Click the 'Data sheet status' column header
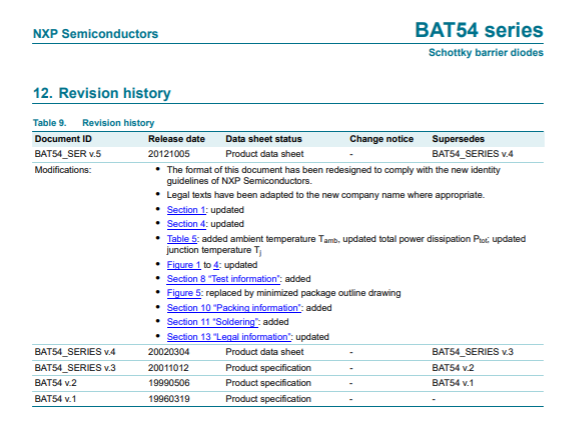Viewport: 578px width, 421px height. (x=264, y=139)
